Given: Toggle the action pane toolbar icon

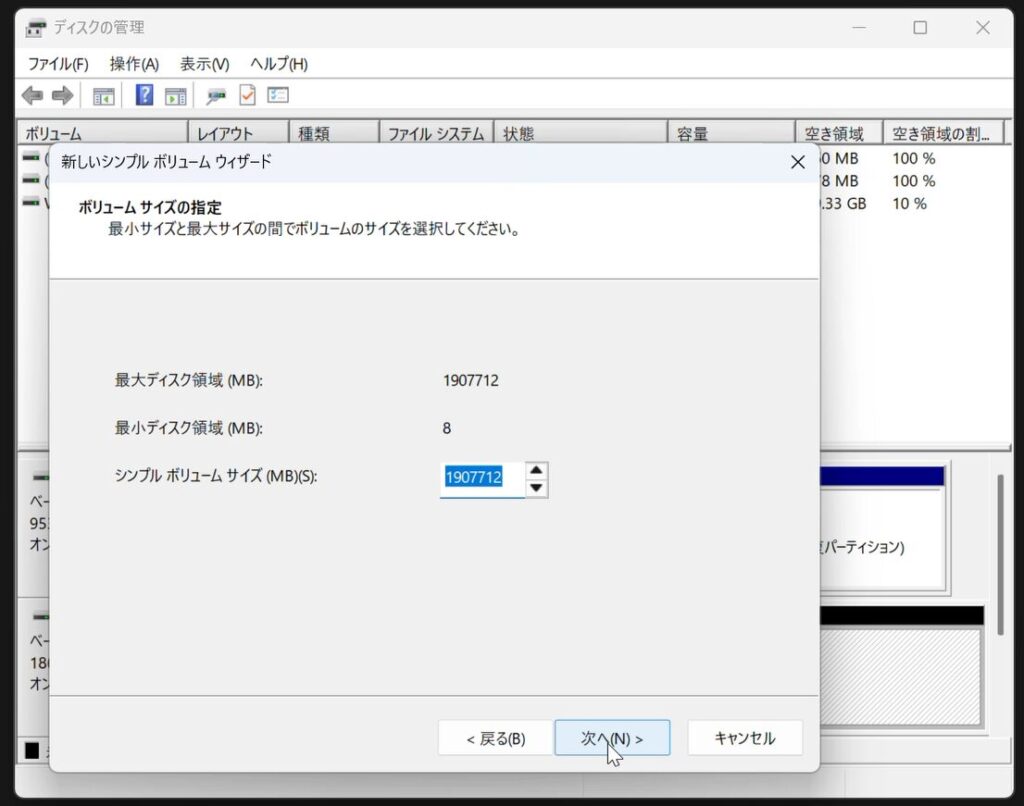Looking at the screenshot, I should pyautogui.click(x=176, y=96).
